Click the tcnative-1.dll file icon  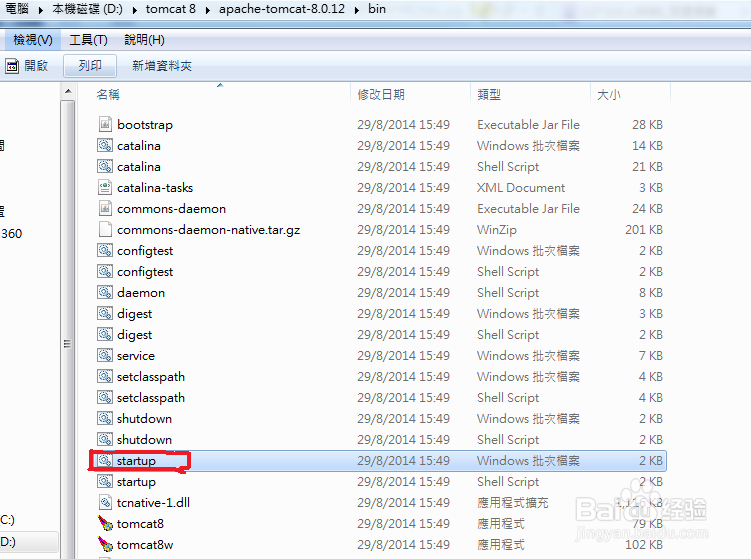click(105, 502)
